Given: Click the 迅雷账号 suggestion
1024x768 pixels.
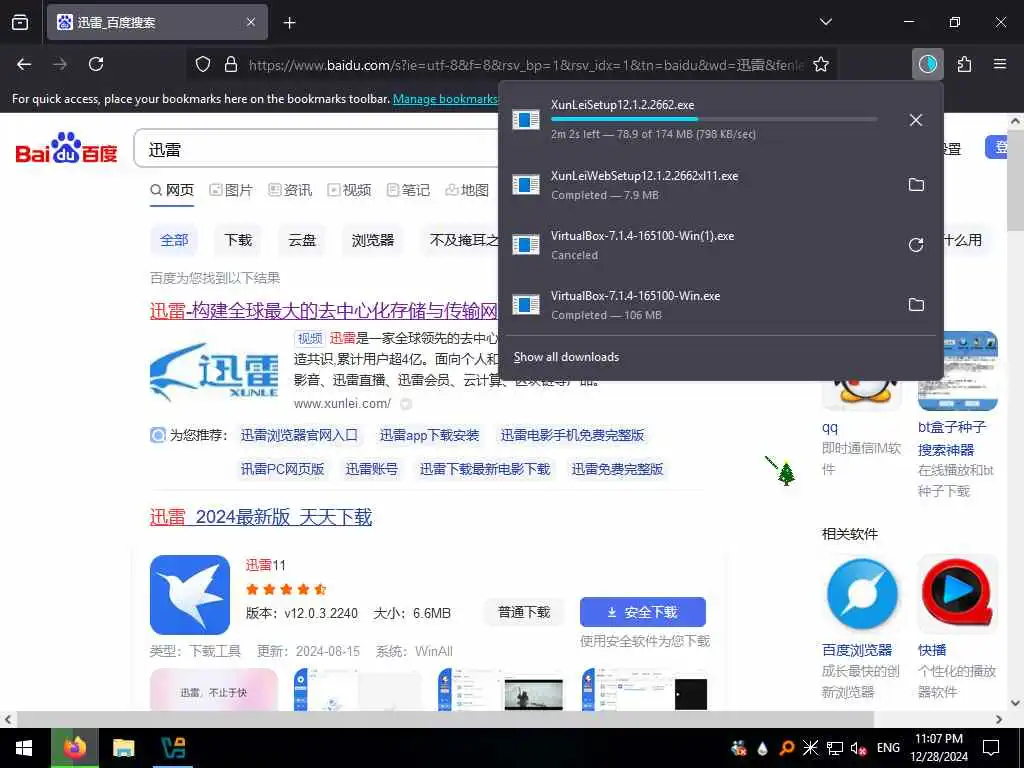Looking at the screenshot, I should [x=372, y=469].
